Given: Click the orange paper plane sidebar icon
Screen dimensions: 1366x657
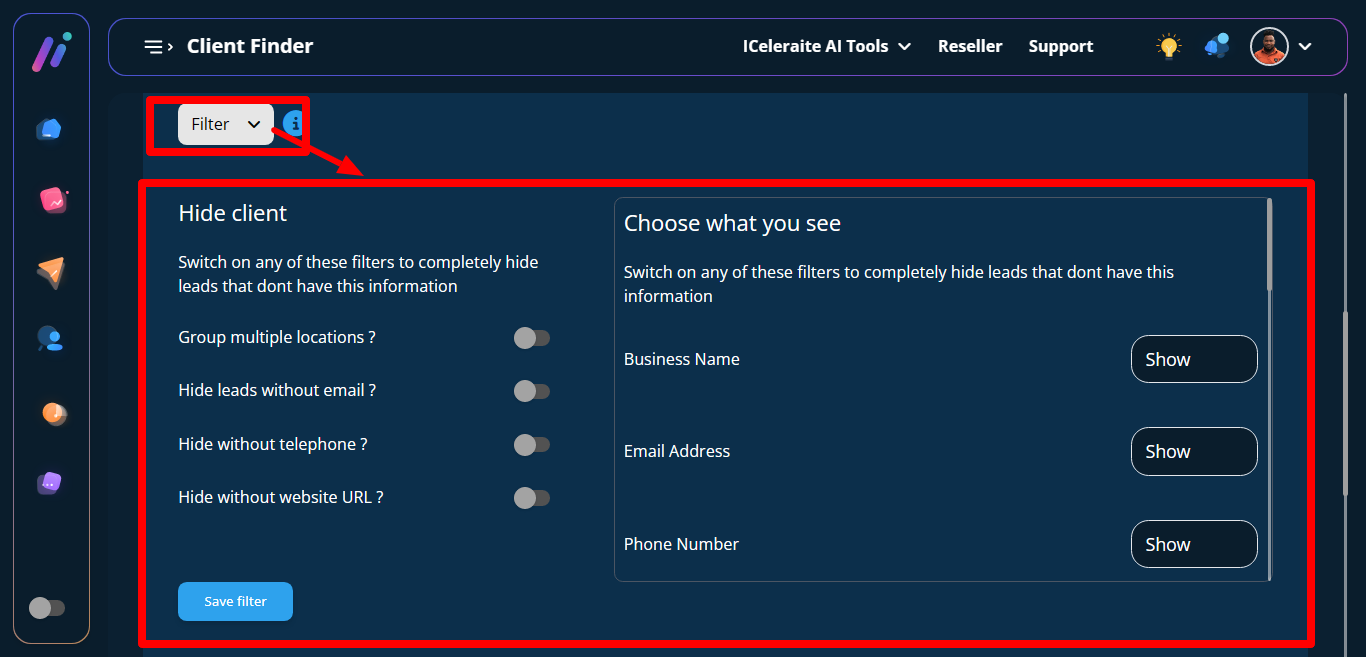Looking at the screenshot, I should tap(51, 271).
